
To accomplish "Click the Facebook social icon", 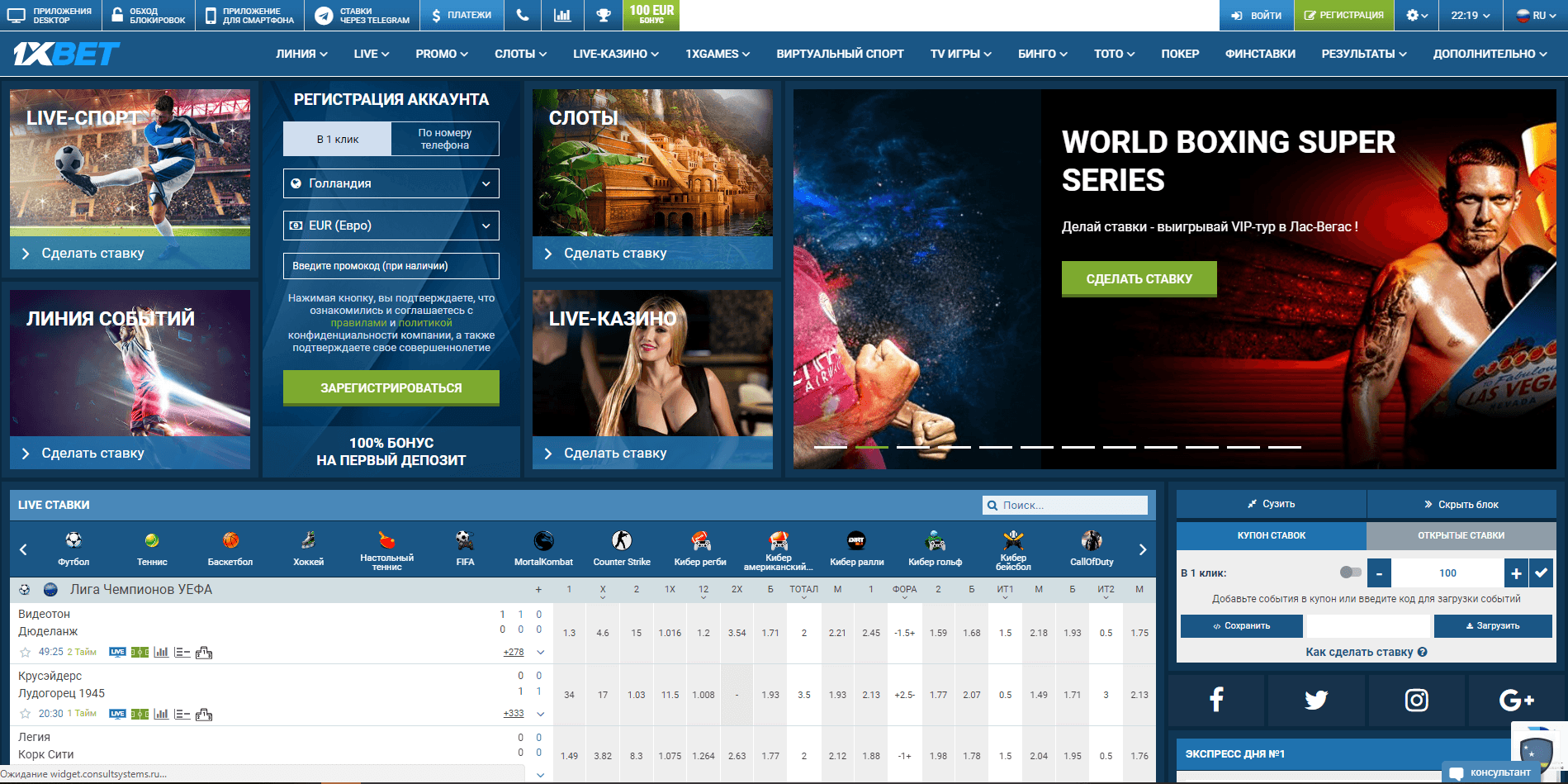I will click(1215, 700).
